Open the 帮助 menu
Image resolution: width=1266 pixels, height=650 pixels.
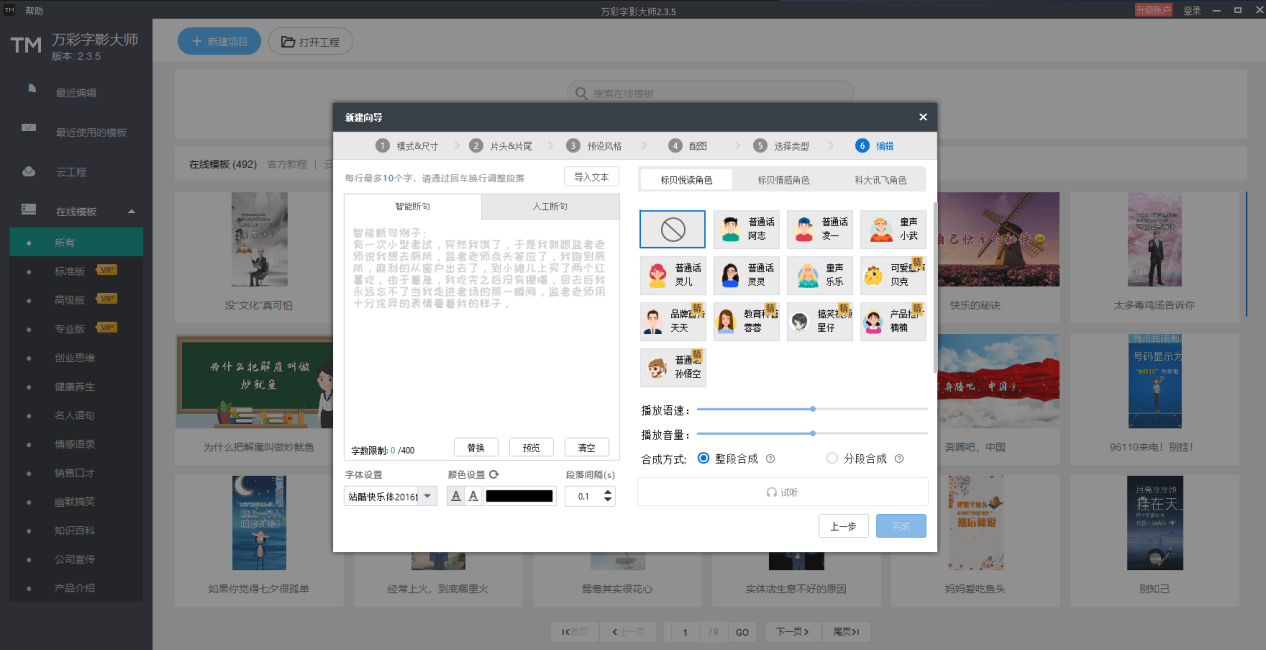[34, 10]
